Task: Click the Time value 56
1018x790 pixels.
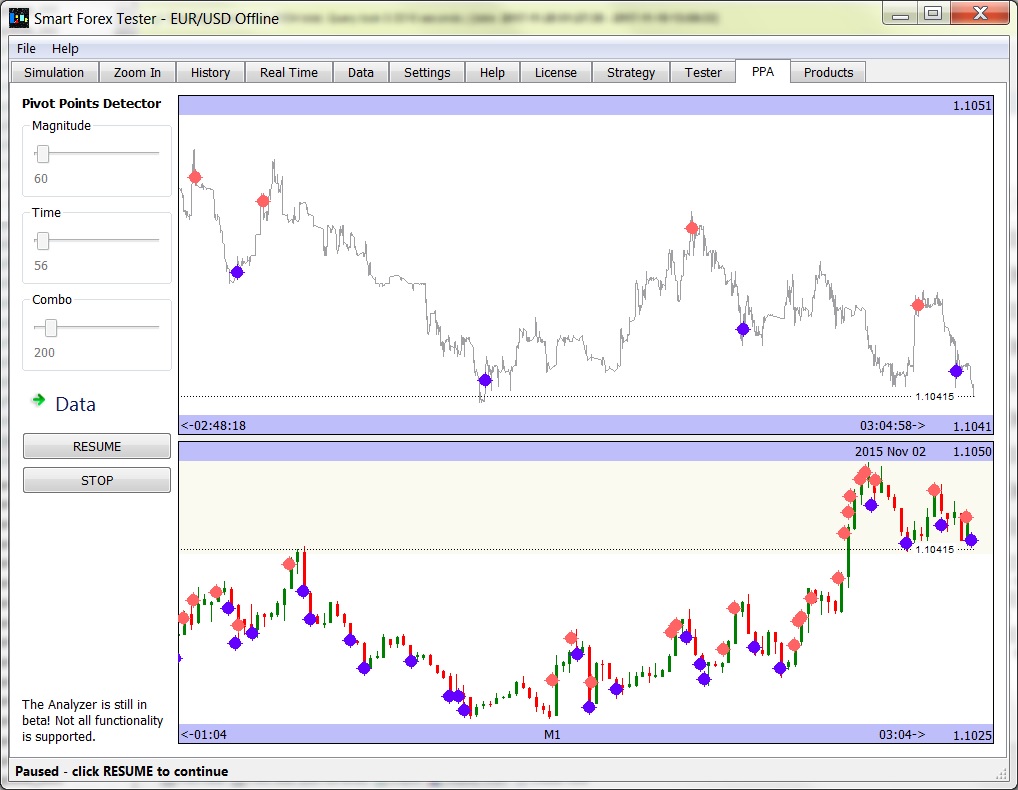Action: (41, 265)
